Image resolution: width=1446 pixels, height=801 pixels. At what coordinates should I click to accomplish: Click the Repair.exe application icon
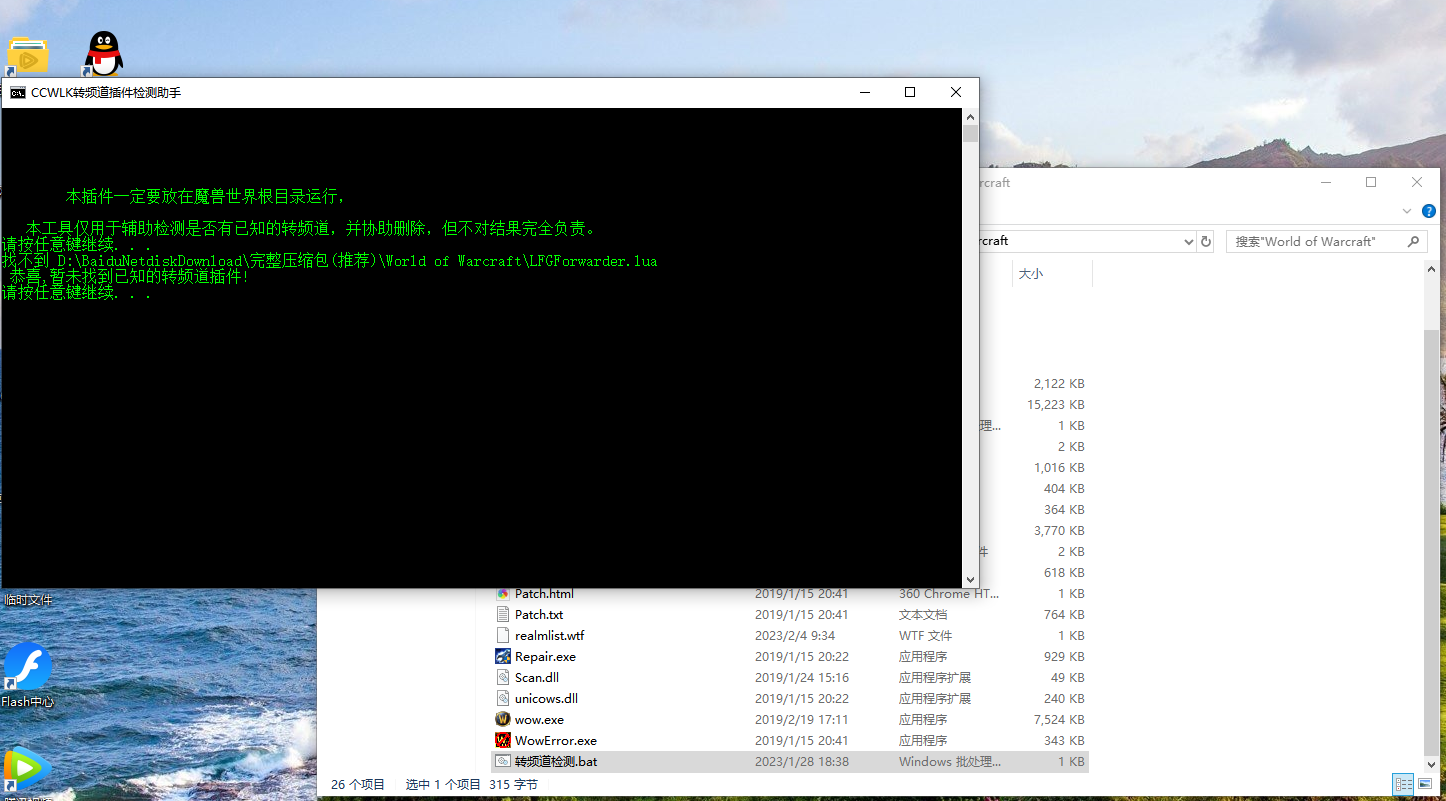503,657
